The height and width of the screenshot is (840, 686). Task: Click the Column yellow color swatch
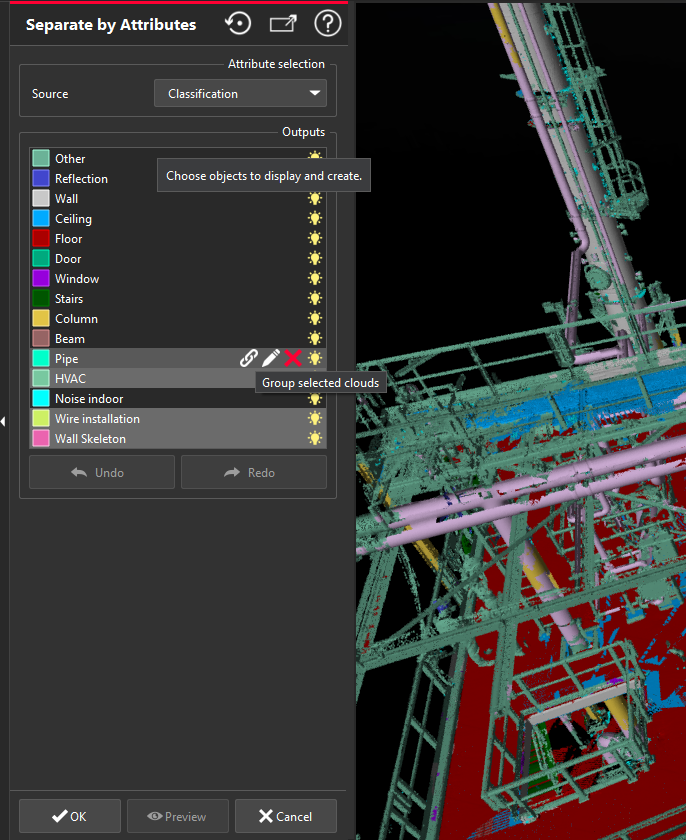[41, 318]
